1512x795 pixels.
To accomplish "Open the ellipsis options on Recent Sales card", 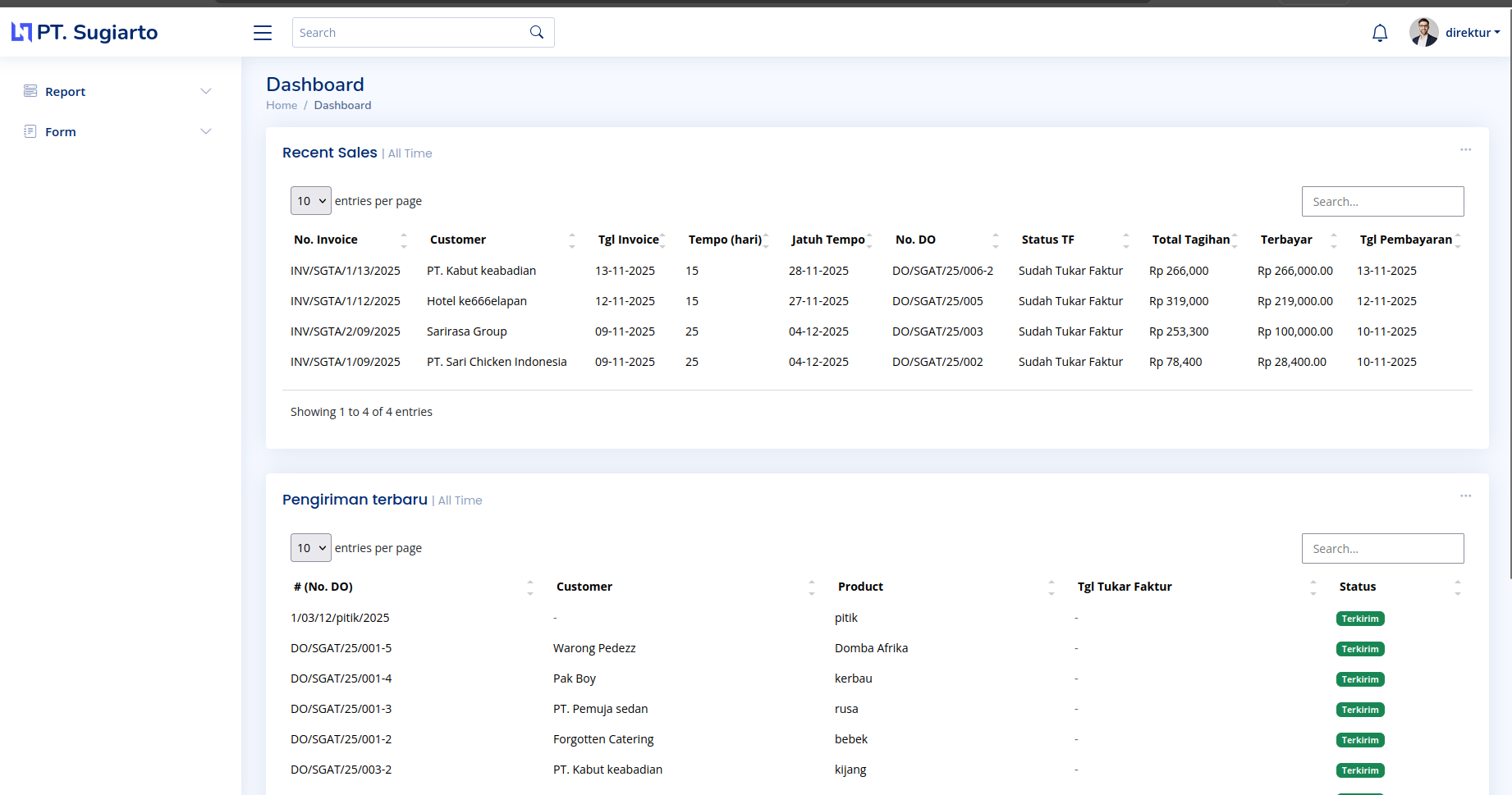I will pos(1466,149).
